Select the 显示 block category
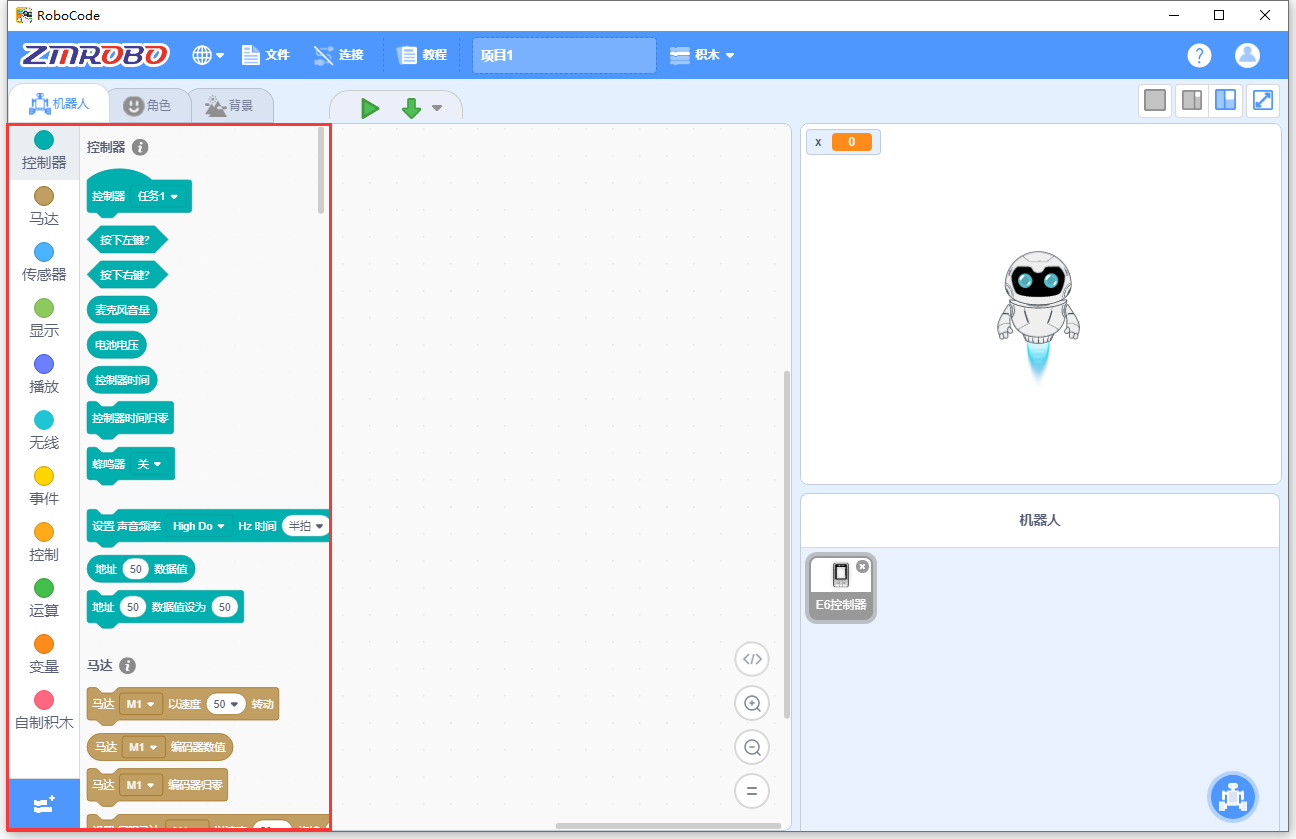 pos(44,318)
